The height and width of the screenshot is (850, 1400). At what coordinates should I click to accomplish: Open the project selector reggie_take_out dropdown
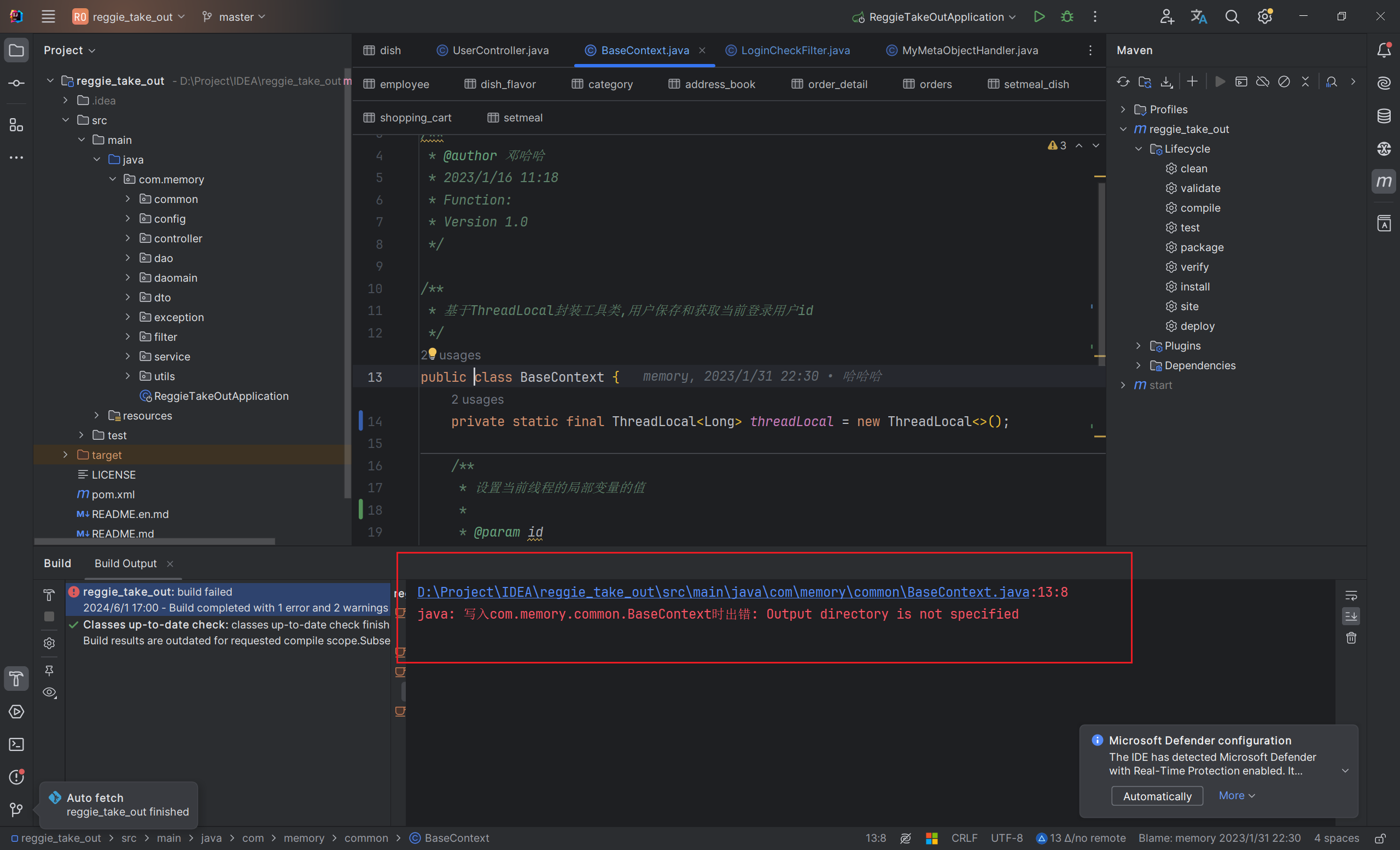(x=129, y=16)
